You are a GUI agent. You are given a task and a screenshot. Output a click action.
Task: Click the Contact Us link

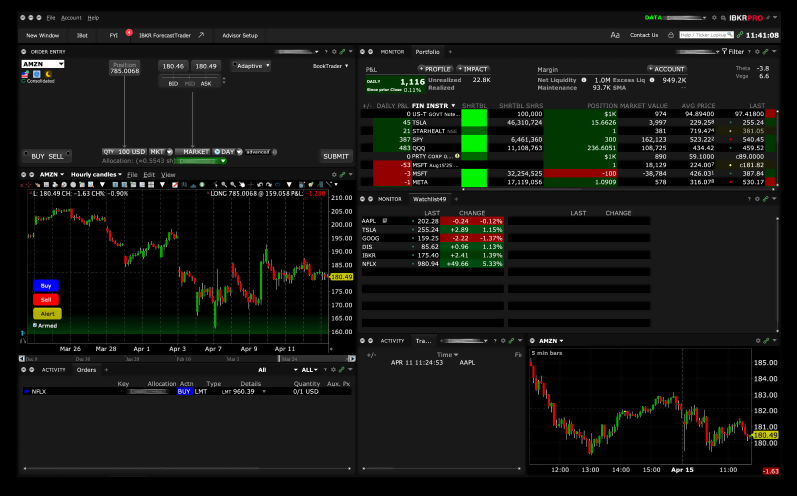pos(644,35)
